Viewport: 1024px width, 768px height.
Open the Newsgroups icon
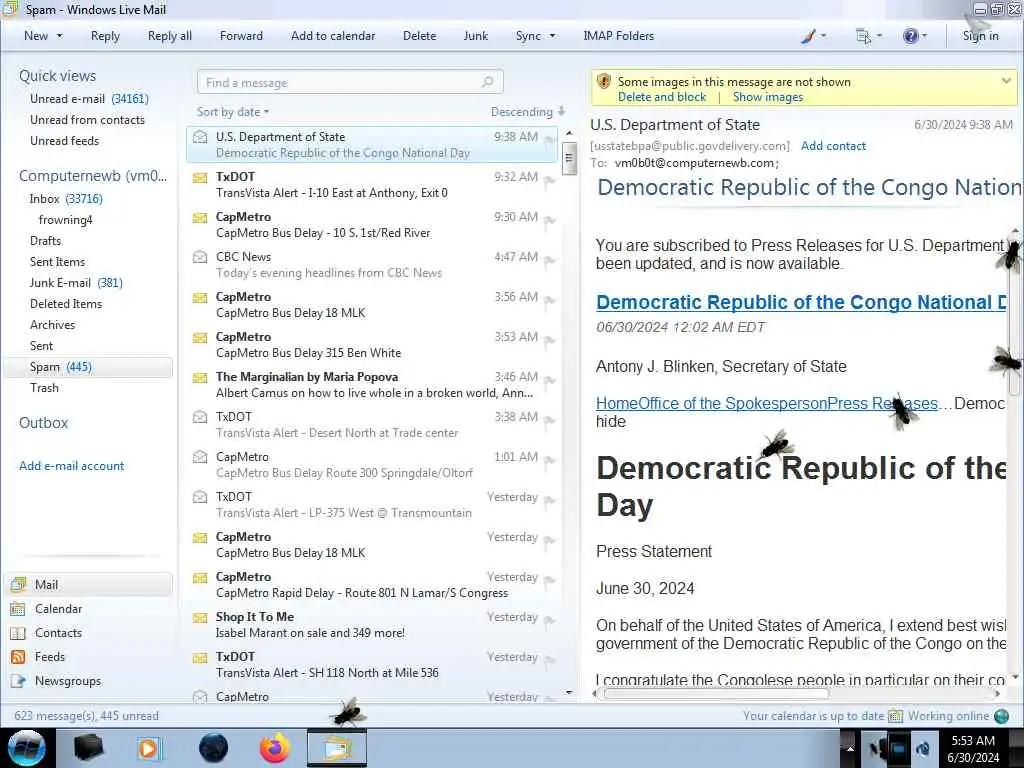[x=18, y=681]
